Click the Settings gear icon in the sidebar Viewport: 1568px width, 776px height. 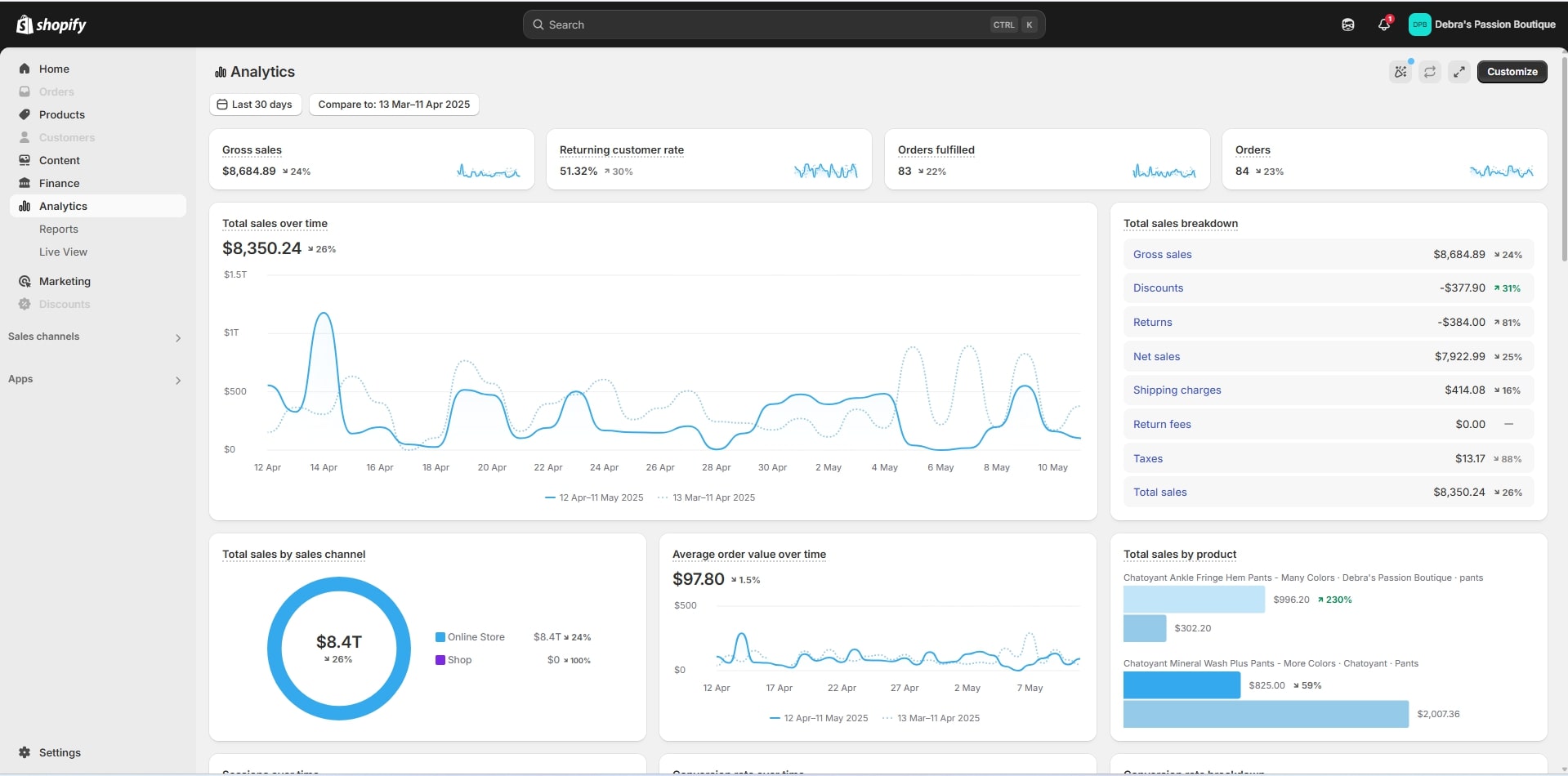tap(25, 752)
